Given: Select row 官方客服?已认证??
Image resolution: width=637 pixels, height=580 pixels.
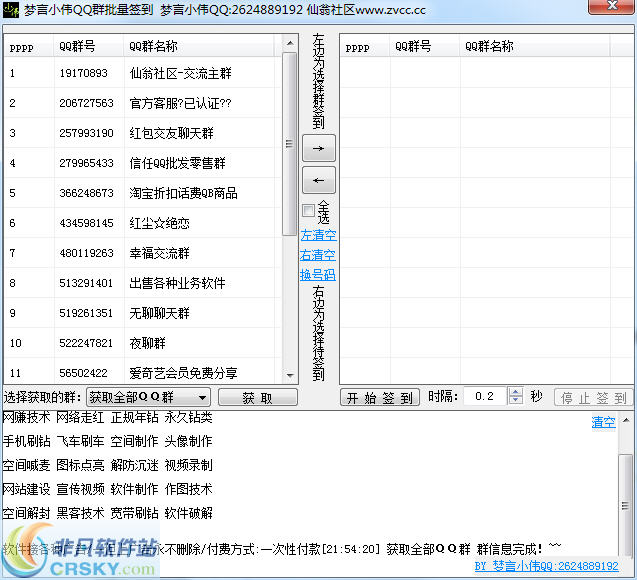Looking at the screenshot, I should point(142,103).
